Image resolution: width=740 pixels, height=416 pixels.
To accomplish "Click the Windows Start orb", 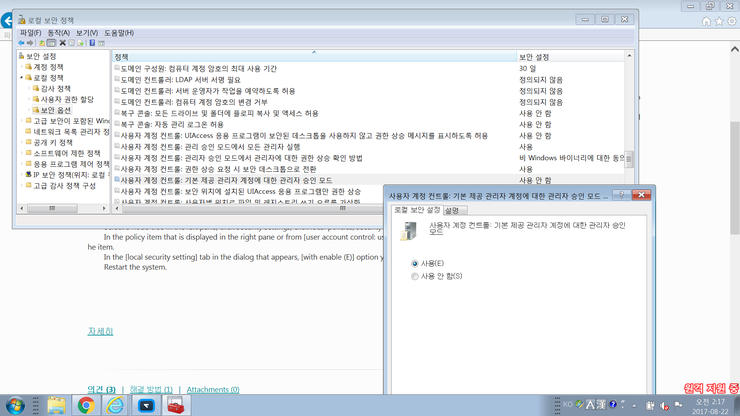I will click(x=15, y=405).
